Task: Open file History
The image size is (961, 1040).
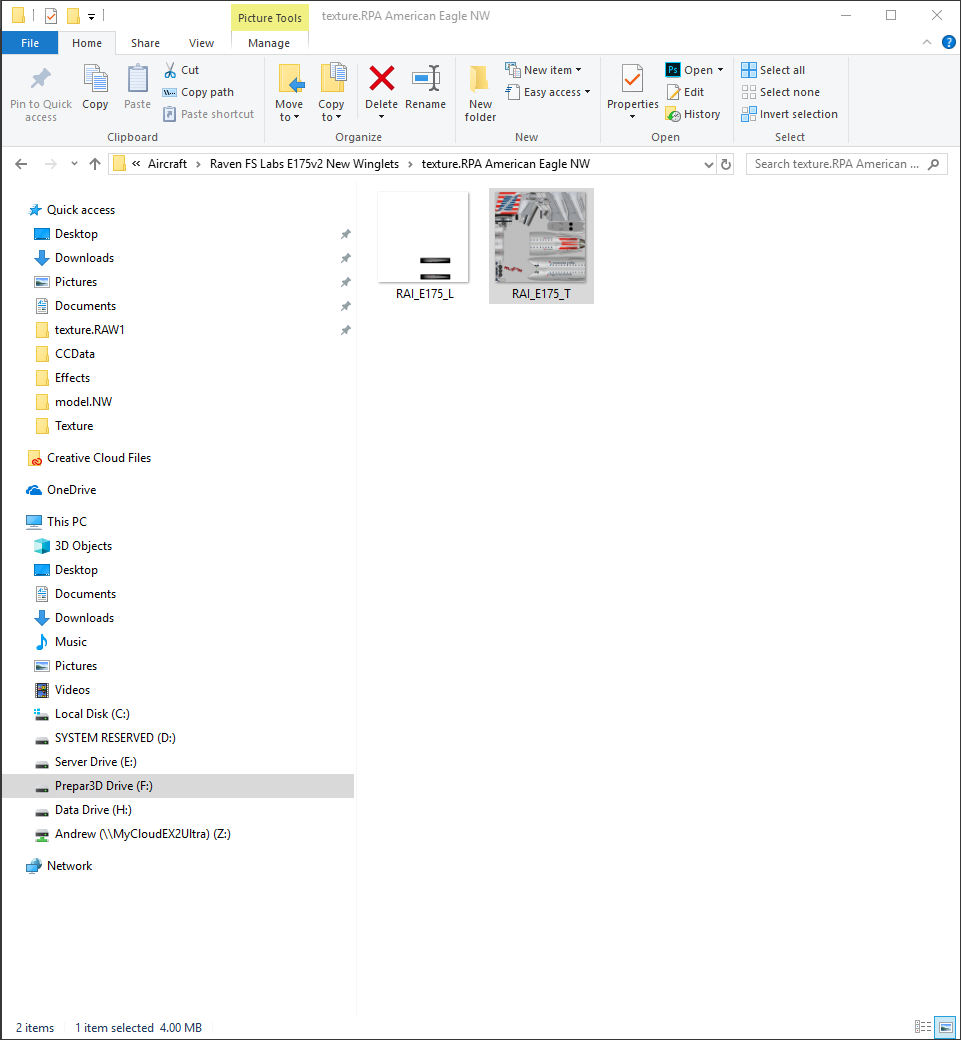Action: pyautogui.click(x=693, y=114)
